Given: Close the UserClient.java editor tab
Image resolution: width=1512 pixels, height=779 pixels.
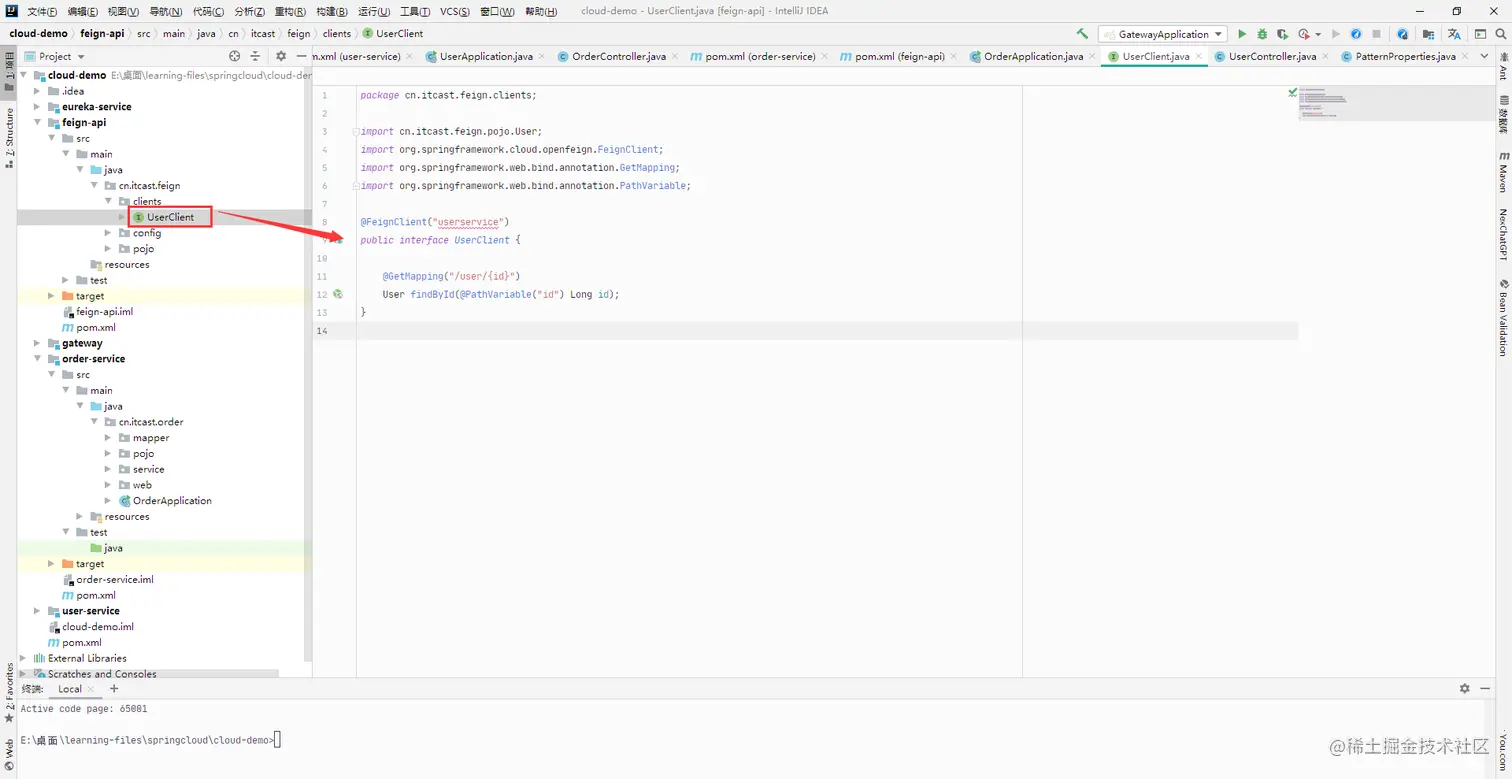Looking at the screenshot, I should point(1199,57).
